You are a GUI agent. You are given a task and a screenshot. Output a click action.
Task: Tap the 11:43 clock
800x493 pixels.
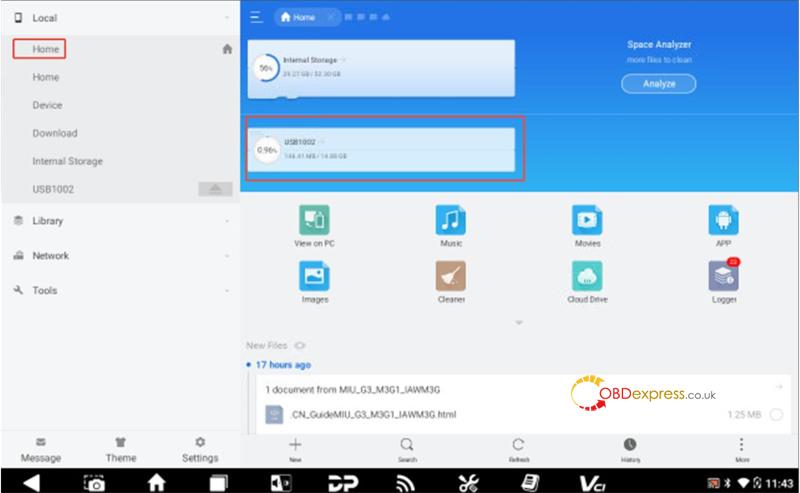pos(779,483)
